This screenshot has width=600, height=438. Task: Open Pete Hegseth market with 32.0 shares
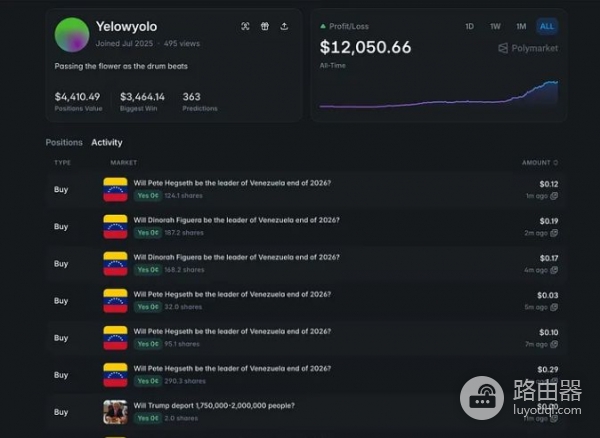[232, 295]
